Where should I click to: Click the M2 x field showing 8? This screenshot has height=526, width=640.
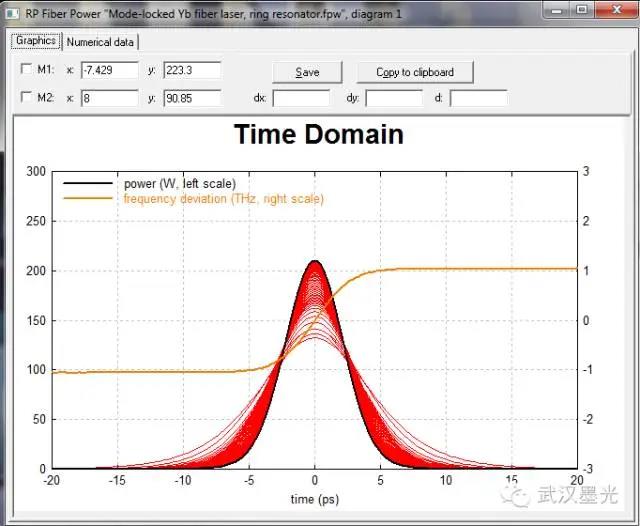[110, 98]
